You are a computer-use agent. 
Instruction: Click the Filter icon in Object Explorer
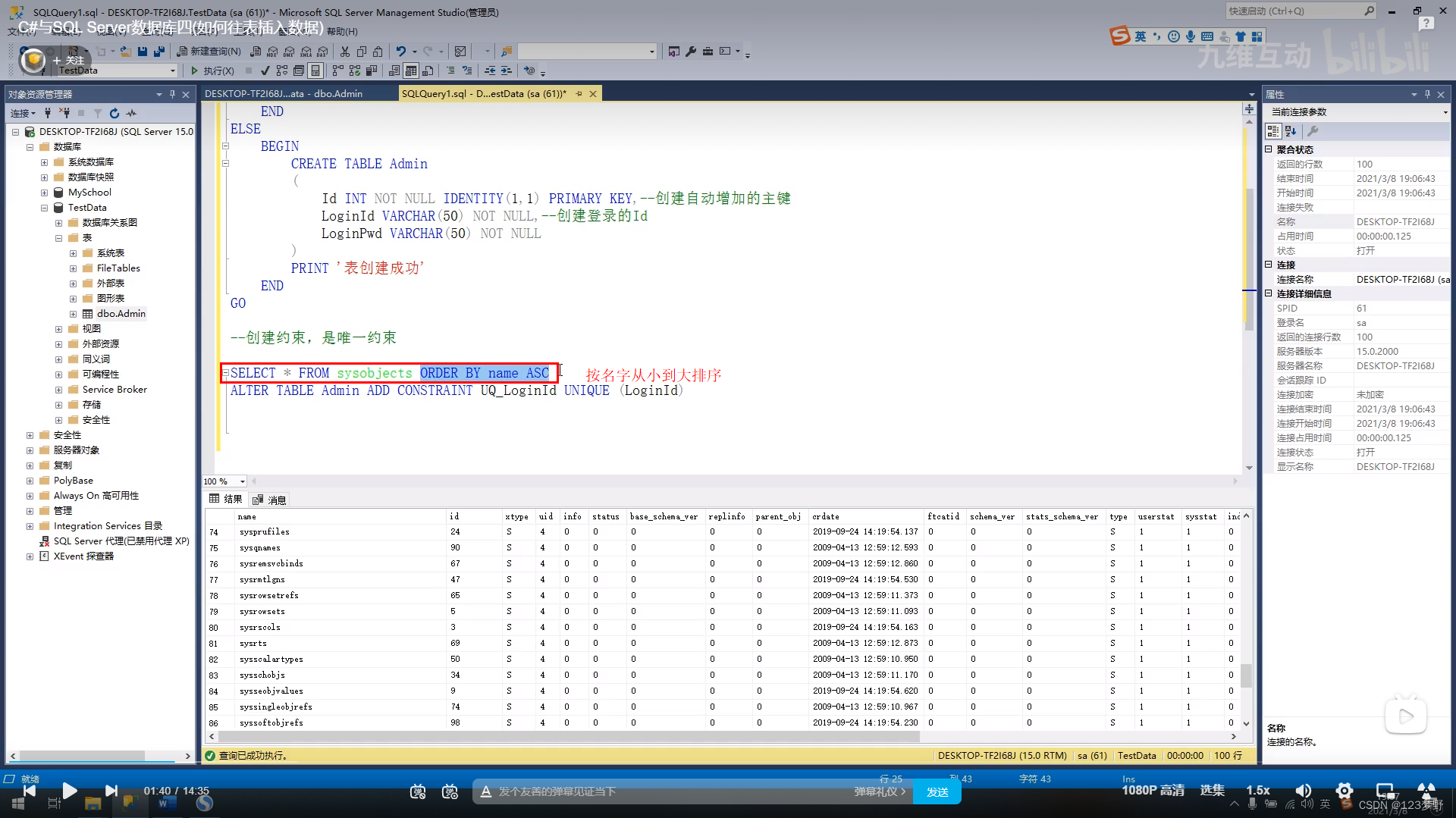click(x=98, y=113)
